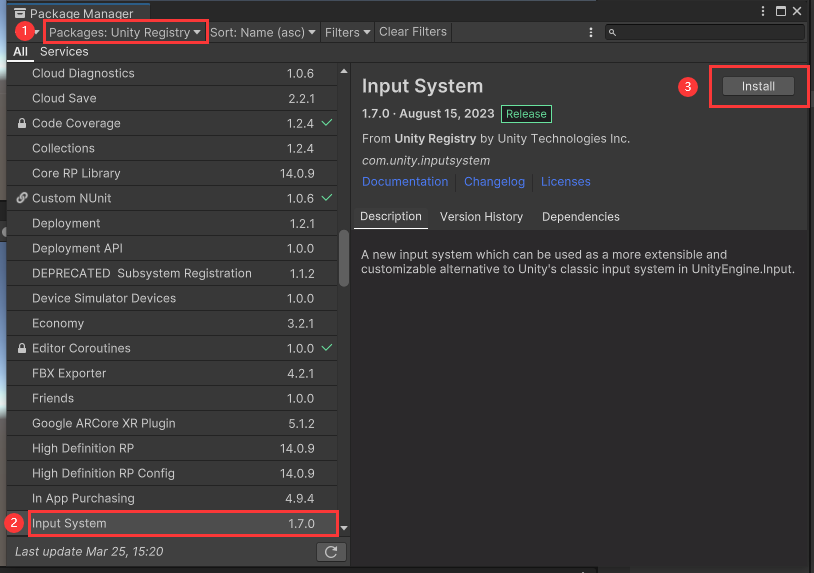Maximize the Package Manager window
814x573 pixels.
780,11
